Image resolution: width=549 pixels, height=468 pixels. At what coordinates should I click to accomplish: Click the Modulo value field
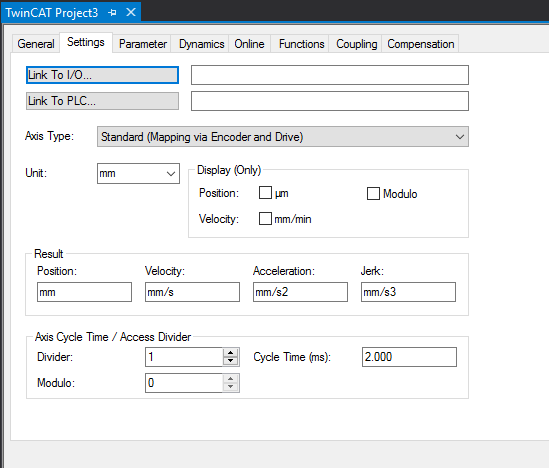(x=184, y=383)
